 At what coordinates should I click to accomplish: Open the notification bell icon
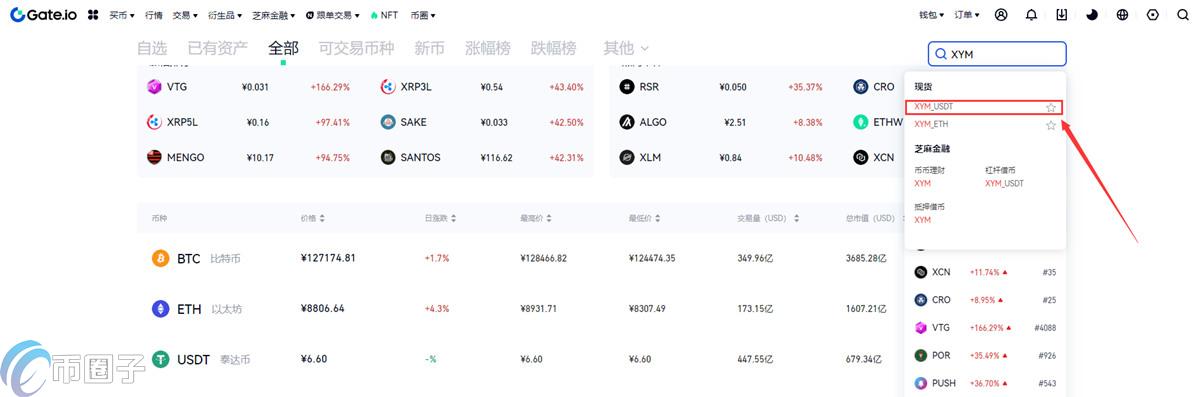point(1032,15)
